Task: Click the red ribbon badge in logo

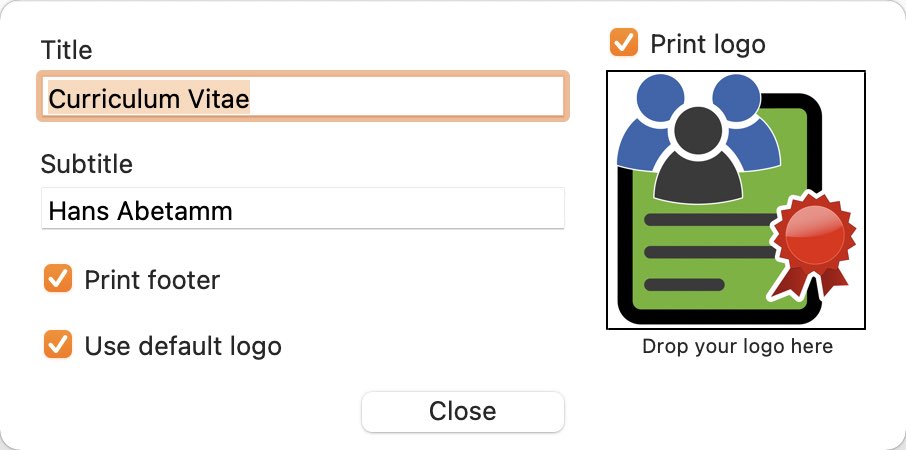Action: pyautogui.click(x=812, y=246)
